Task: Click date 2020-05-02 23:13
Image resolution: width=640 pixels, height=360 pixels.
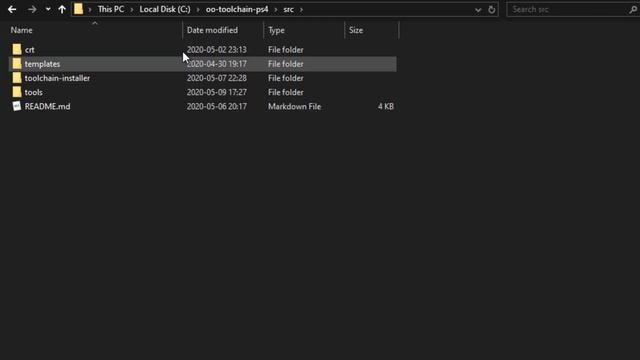Action: [x=217, y=50]
